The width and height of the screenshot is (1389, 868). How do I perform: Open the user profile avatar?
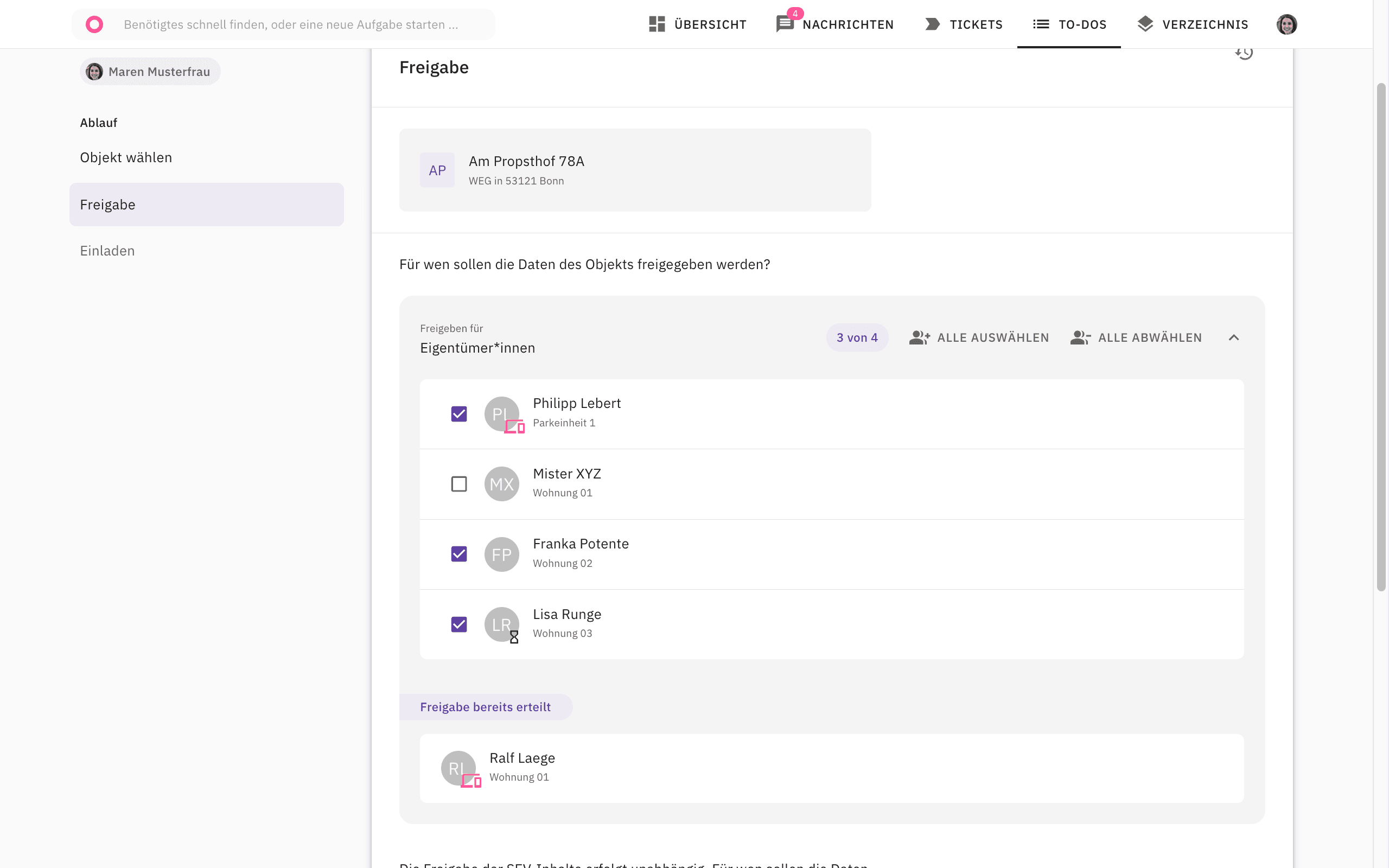1286,24
